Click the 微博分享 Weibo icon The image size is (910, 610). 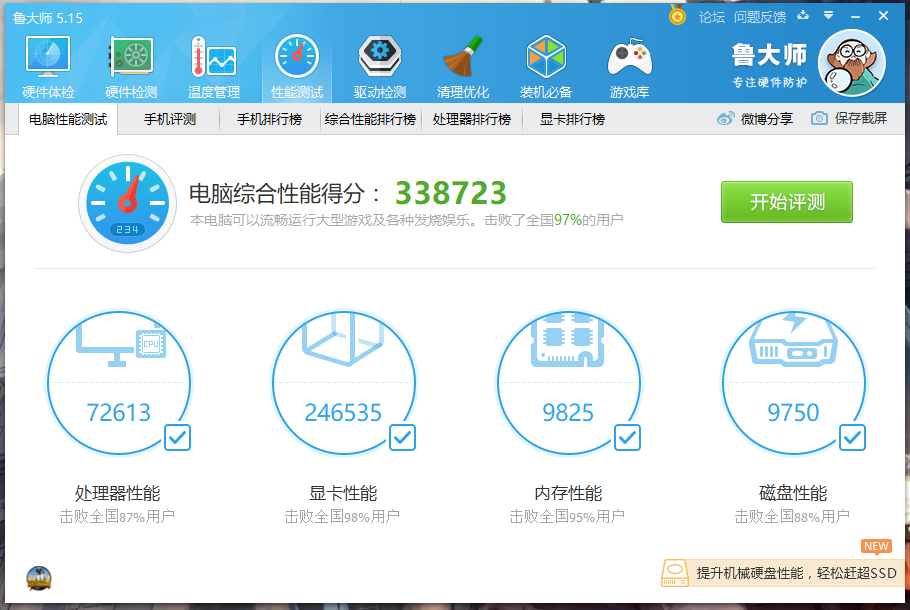click(725, 119)
